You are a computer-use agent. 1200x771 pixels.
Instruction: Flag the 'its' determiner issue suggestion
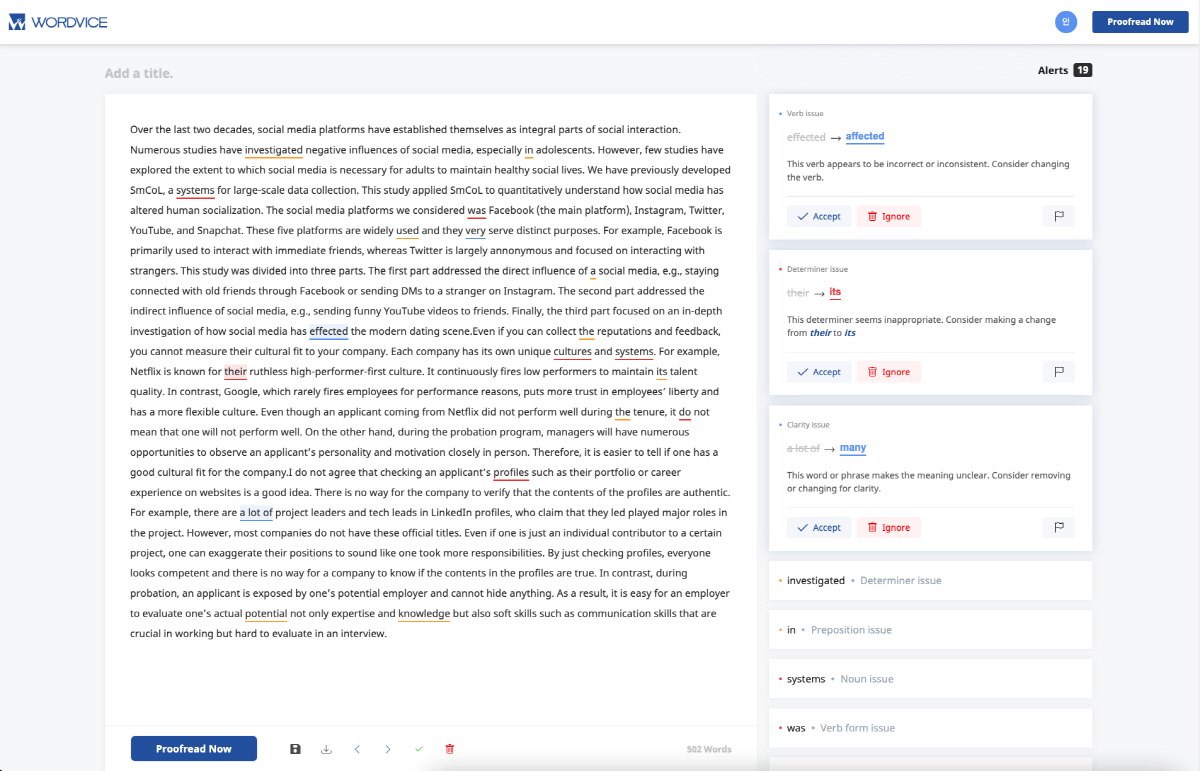pyautogui.click(x=1058, y=372)
